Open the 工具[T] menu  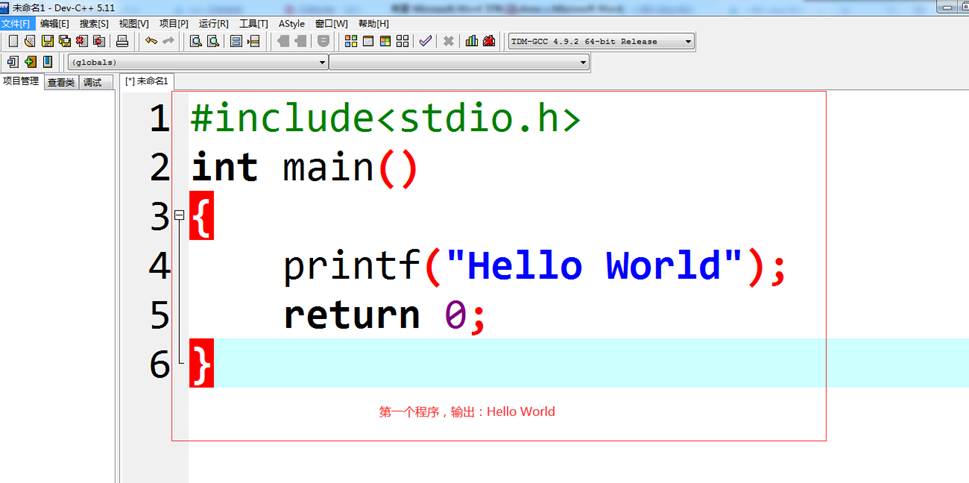pyautogui.click(x=253, y=23)
